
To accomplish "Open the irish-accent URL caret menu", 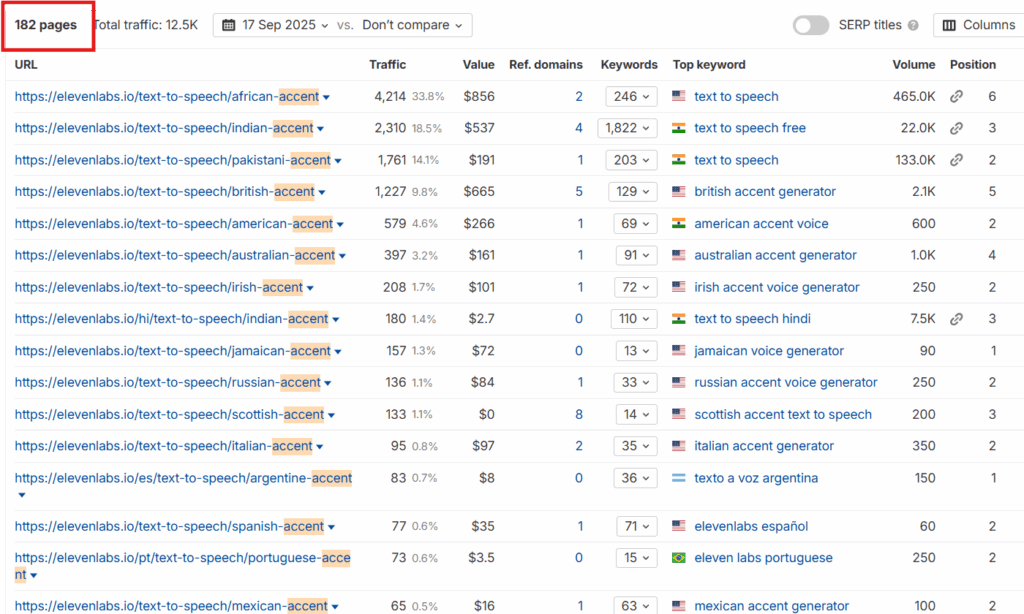I will click(x=310, y=289).
